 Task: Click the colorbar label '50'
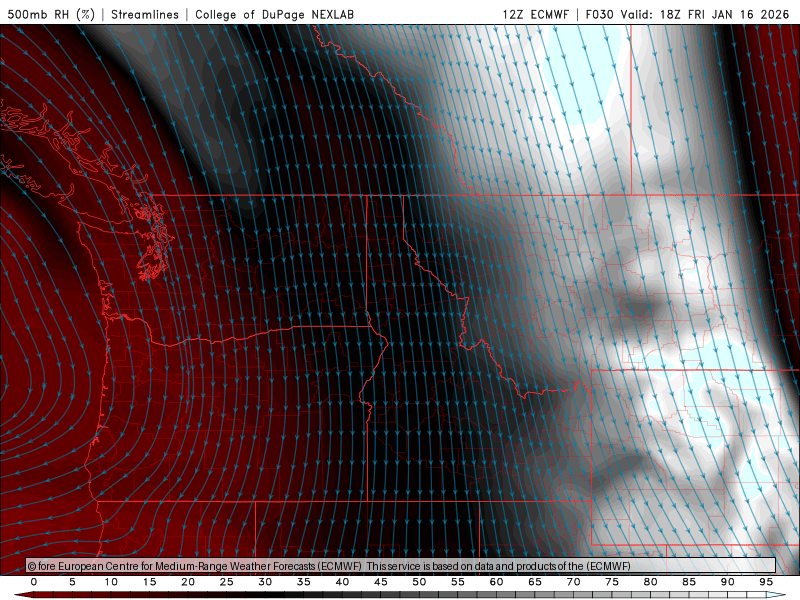[x=419, y=582]
